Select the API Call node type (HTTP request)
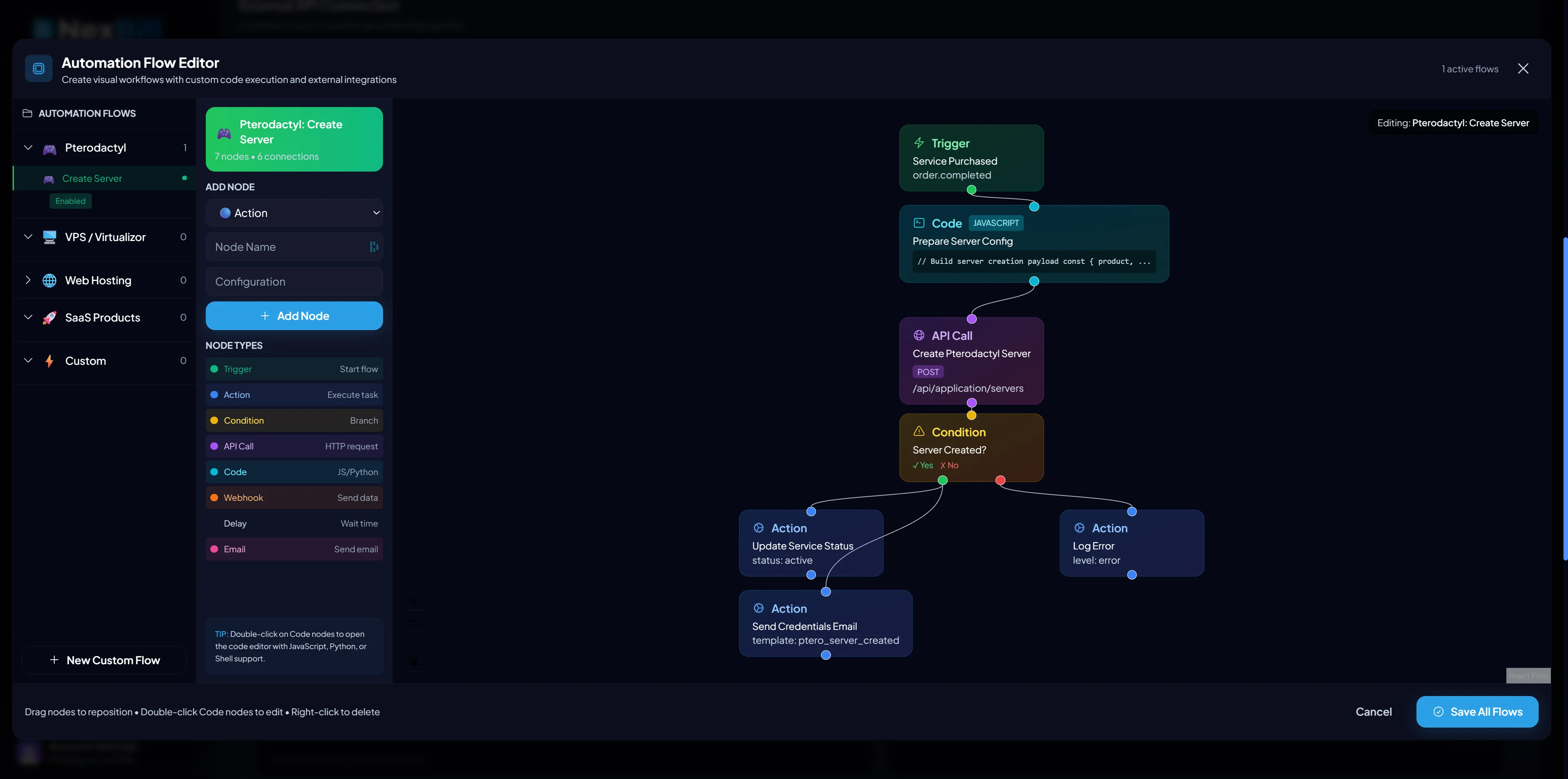Image resolution: width=1568 pixels, height=779 pixels. pyautogui.click(x=294, y=446)
